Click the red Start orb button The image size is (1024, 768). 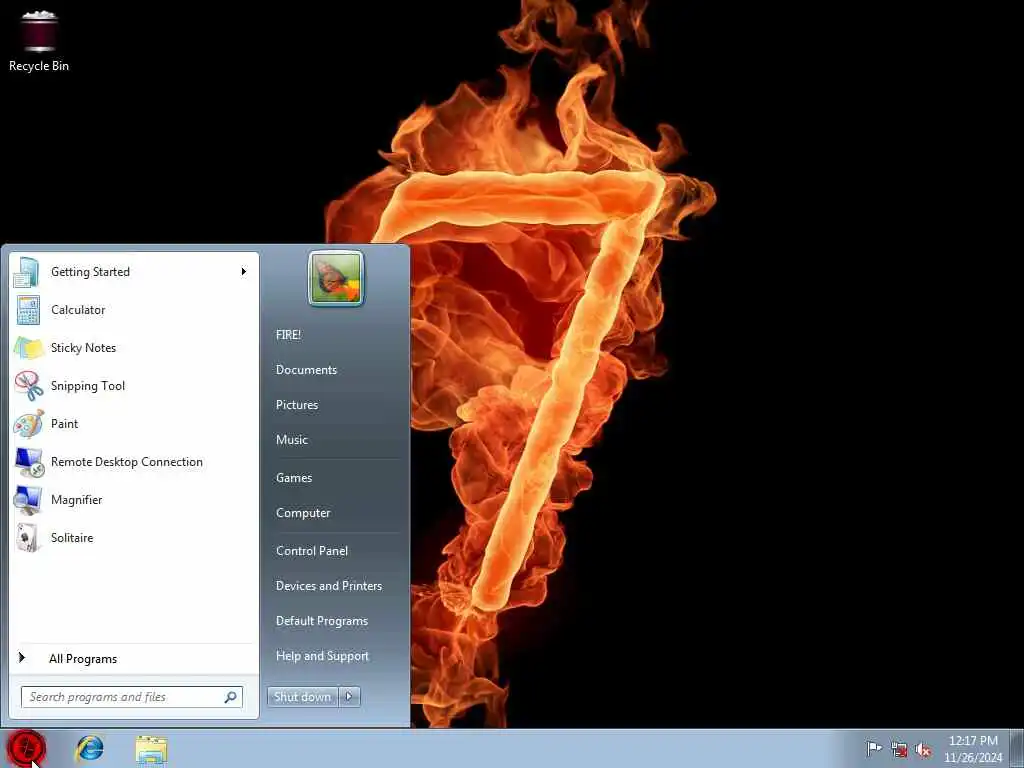(27, 748)
